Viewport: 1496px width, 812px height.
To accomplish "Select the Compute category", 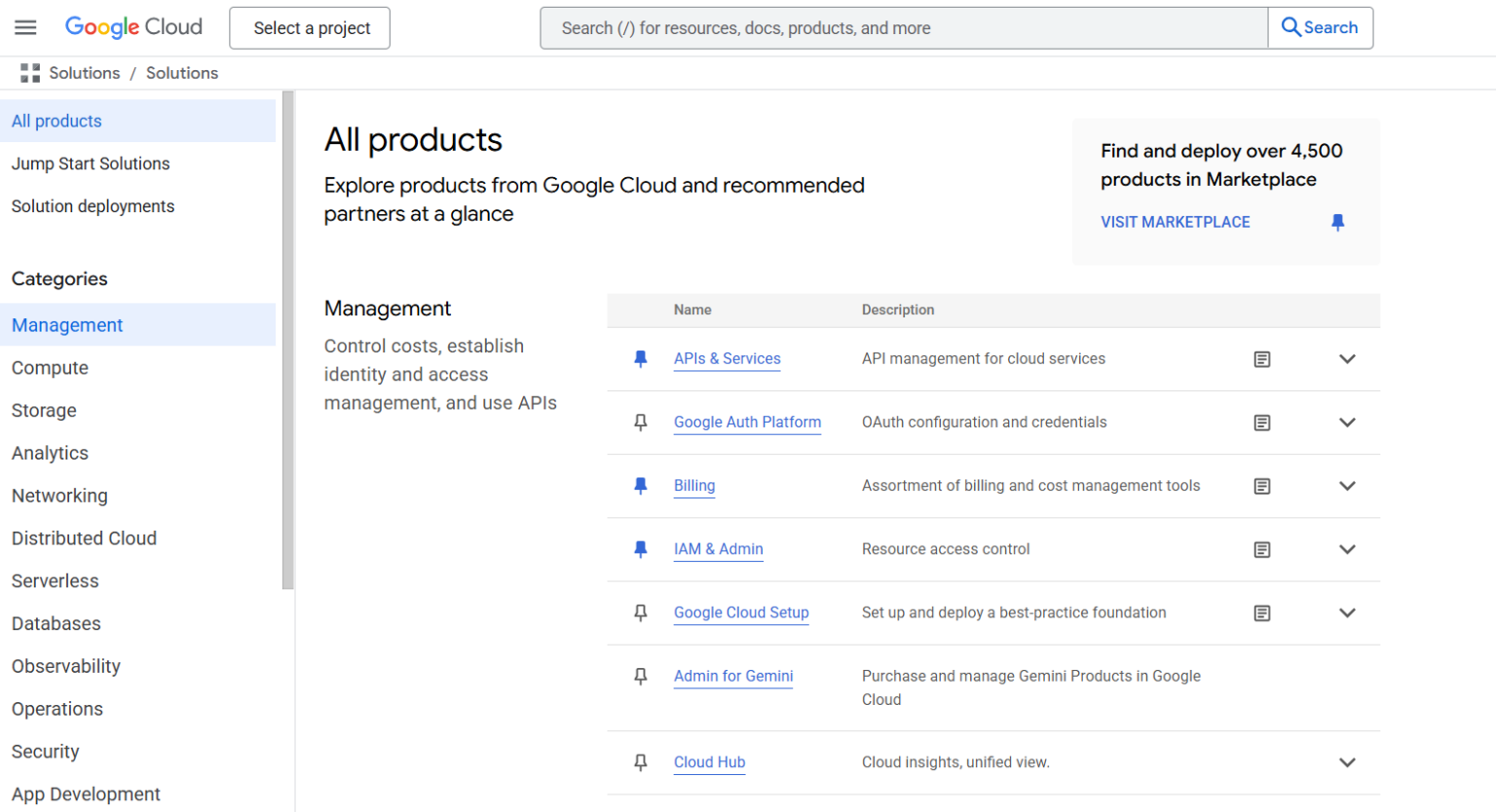I will click(x=50, y=368).
